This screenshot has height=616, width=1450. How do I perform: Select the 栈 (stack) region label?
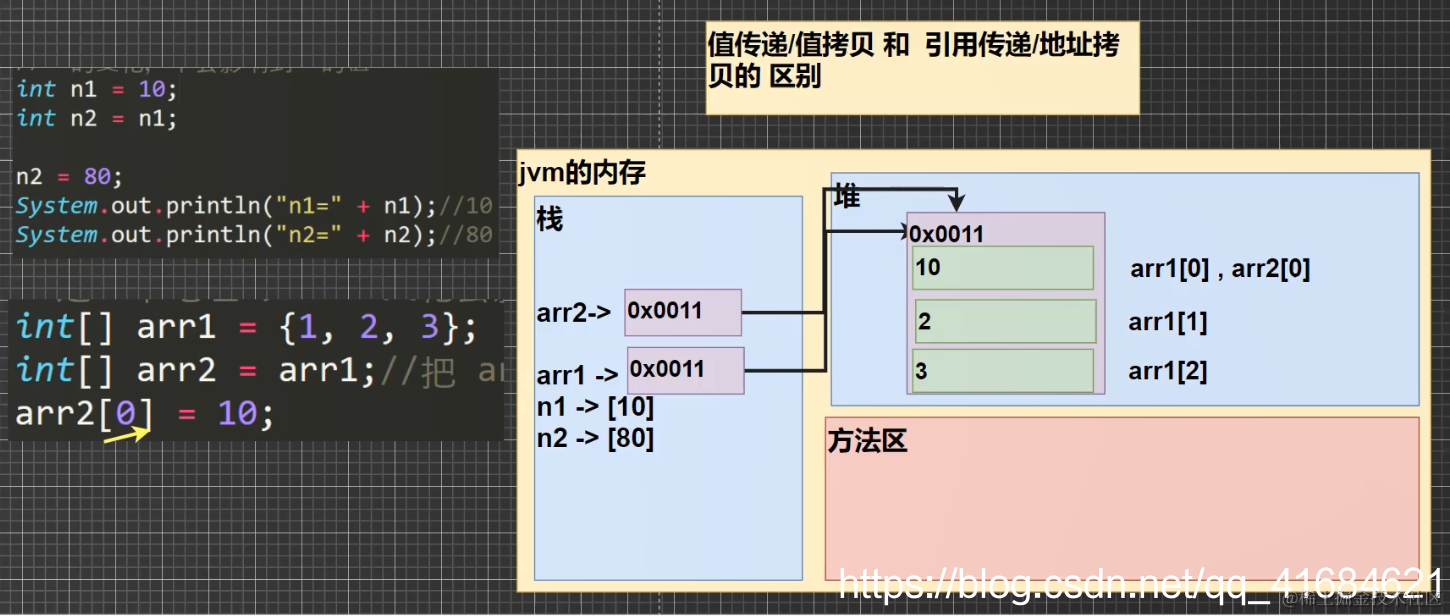click(x=551, y=219)
